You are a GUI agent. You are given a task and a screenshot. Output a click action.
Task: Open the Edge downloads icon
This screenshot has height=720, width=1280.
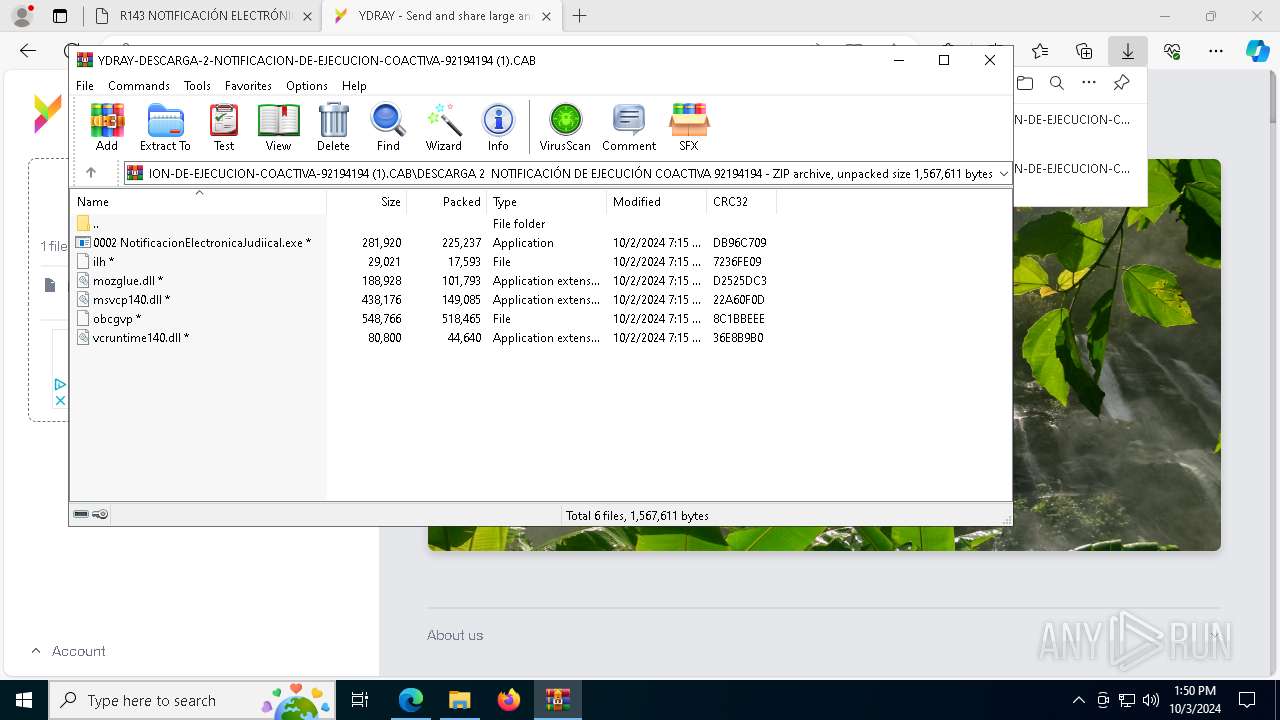tap(1128, 51)
